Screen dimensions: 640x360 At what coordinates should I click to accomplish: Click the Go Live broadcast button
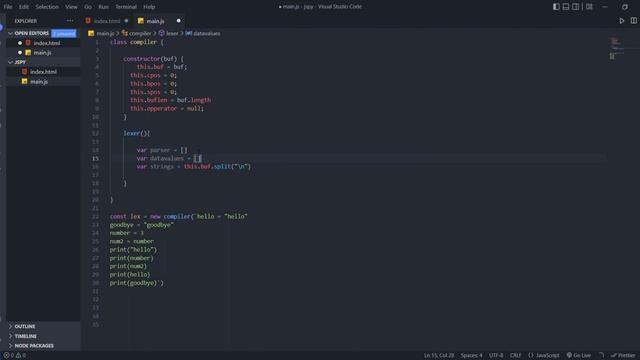(578, 356)
